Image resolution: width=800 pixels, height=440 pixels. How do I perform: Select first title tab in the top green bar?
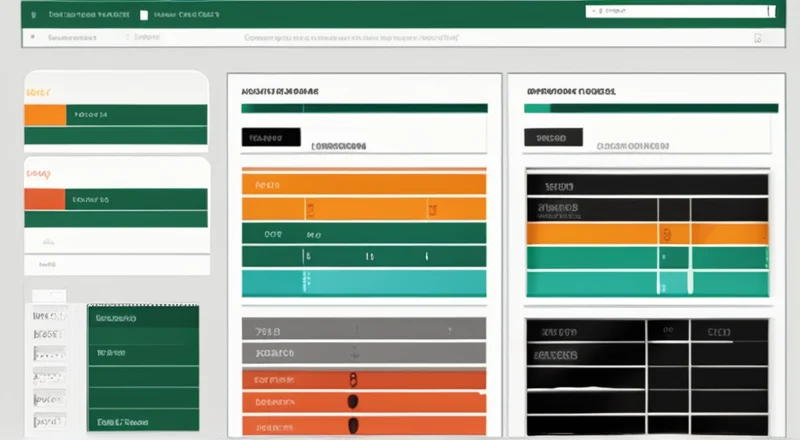point(85,16)
